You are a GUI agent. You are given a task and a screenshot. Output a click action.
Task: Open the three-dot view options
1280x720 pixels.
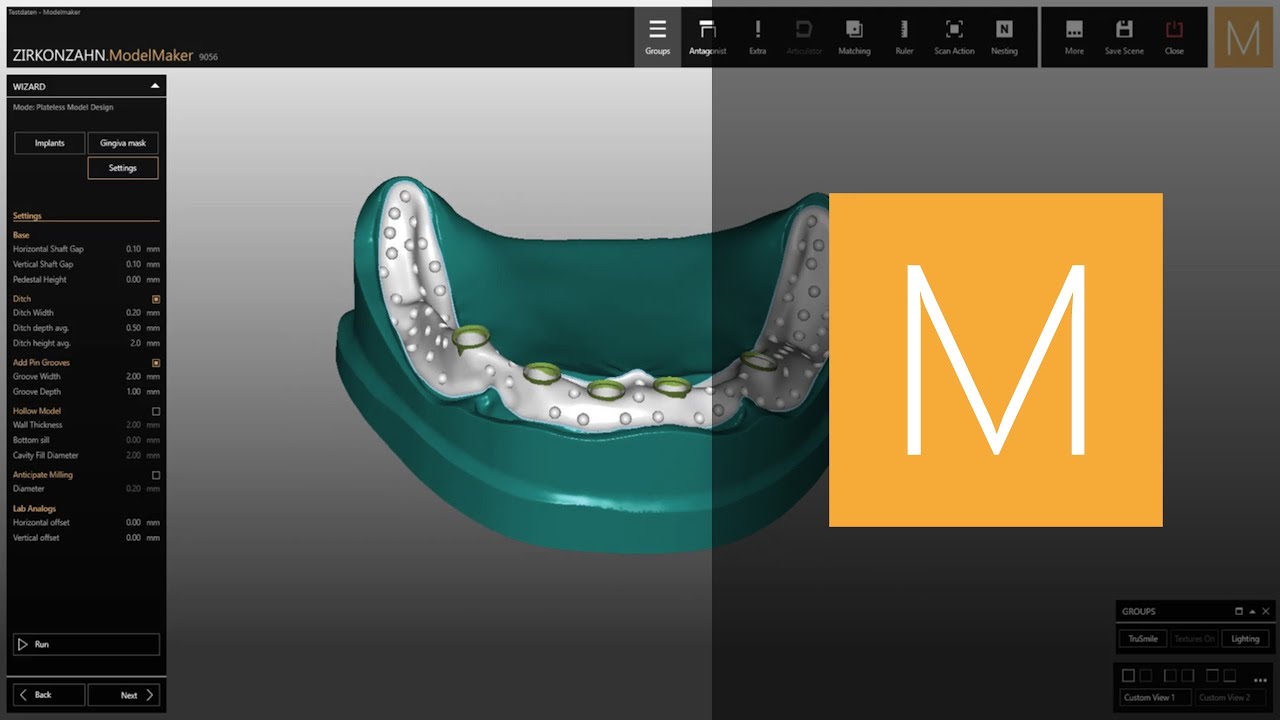click(x=1260, y=680)
